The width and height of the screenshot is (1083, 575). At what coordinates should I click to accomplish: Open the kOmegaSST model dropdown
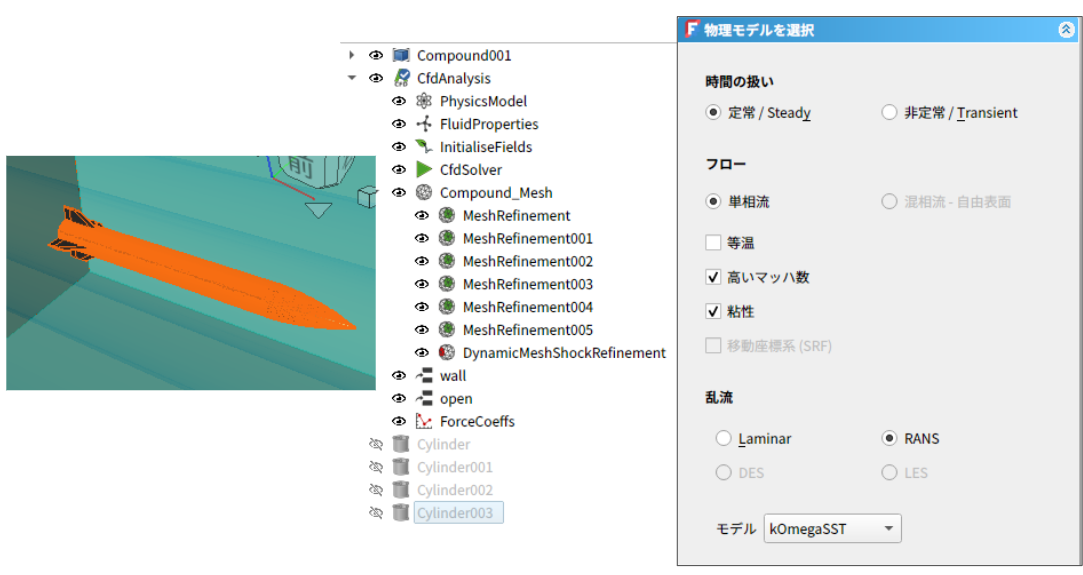[x=832, y=528]
